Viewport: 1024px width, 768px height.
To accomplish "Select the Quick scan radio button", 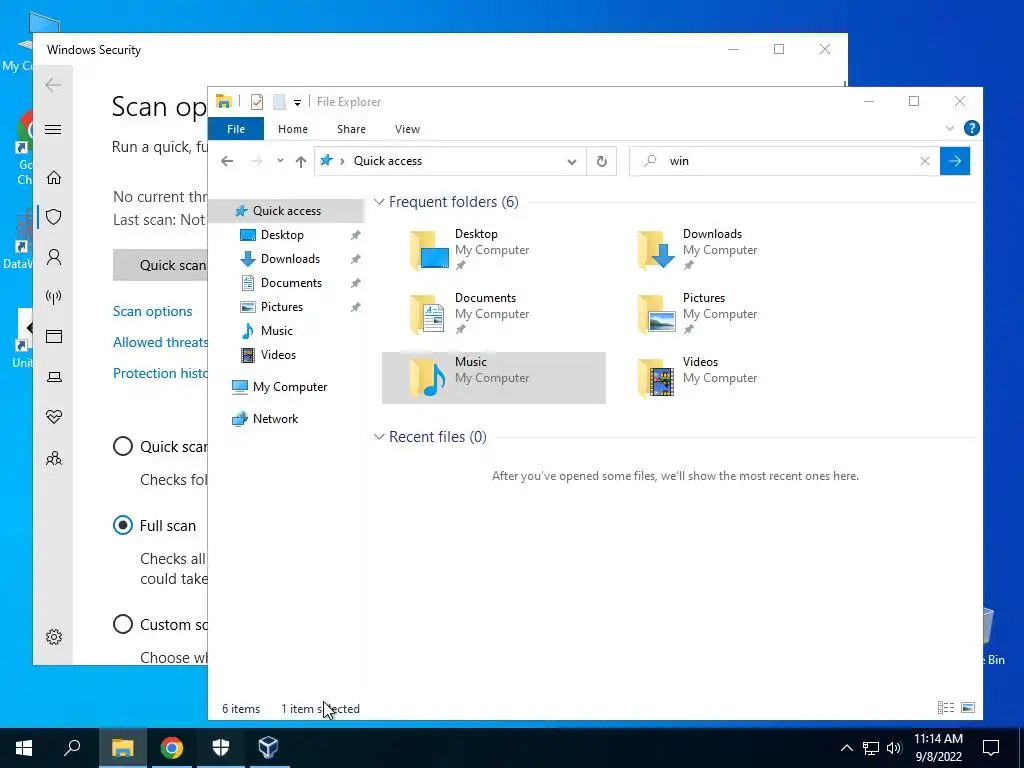I will click(x=123, y=447).
